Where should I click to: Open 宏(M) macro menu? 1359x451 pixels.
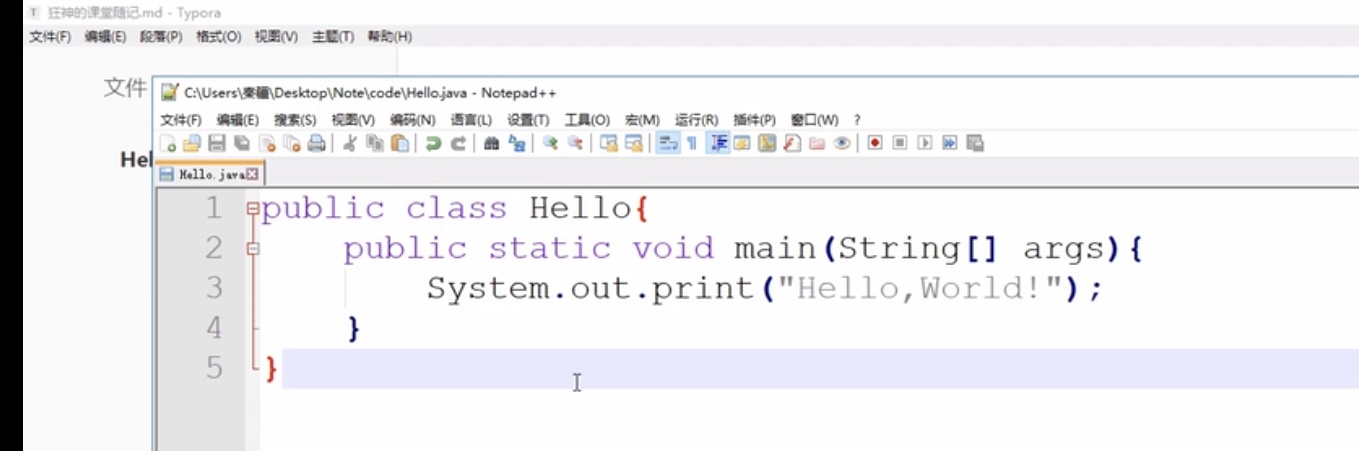pyautogui.click(x=642, y=119)
